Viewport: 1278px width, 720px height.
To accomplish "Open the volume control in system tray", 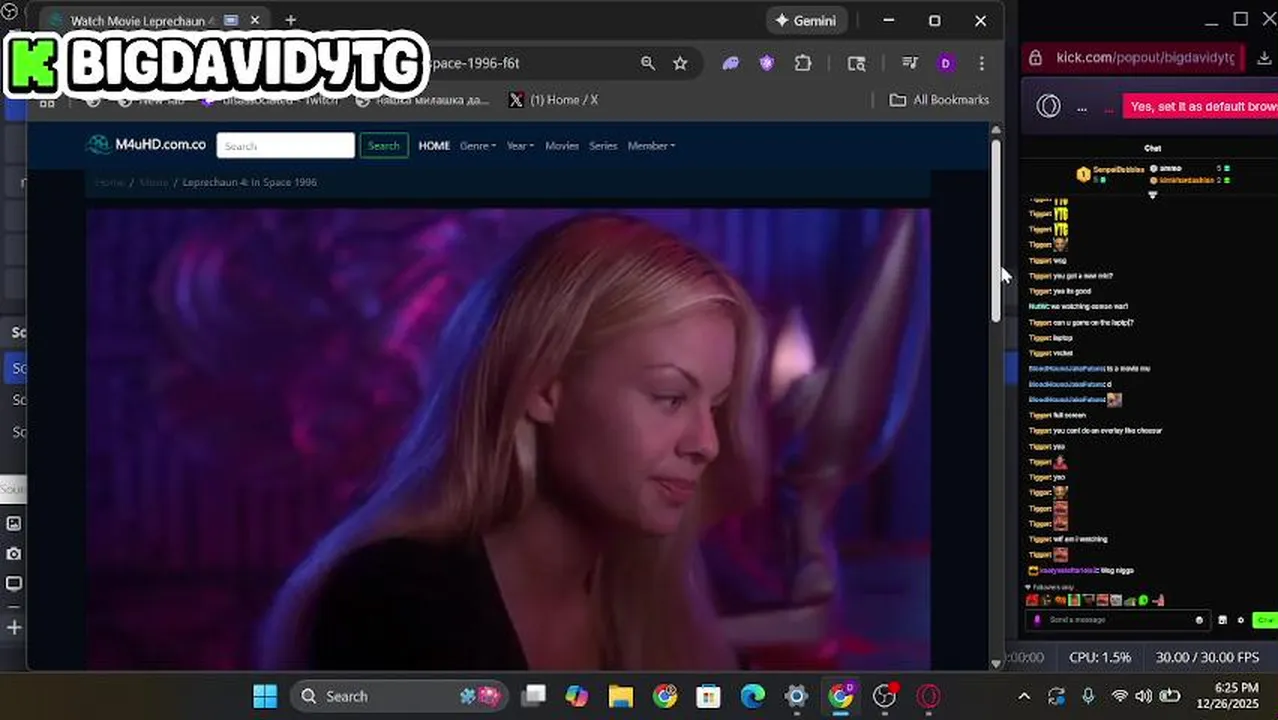I will click(x=1143, y=696).
